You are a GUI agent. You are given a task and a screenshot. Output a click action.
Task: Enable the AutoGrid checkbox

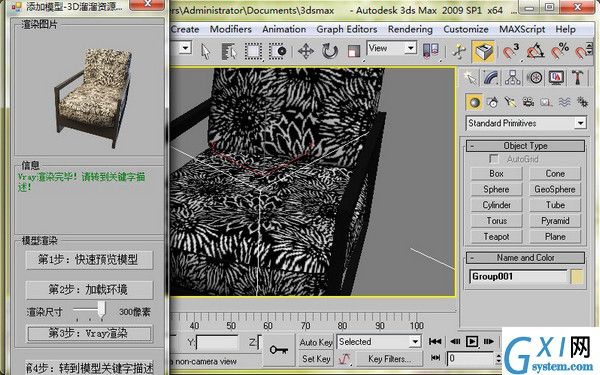(494, 159)
